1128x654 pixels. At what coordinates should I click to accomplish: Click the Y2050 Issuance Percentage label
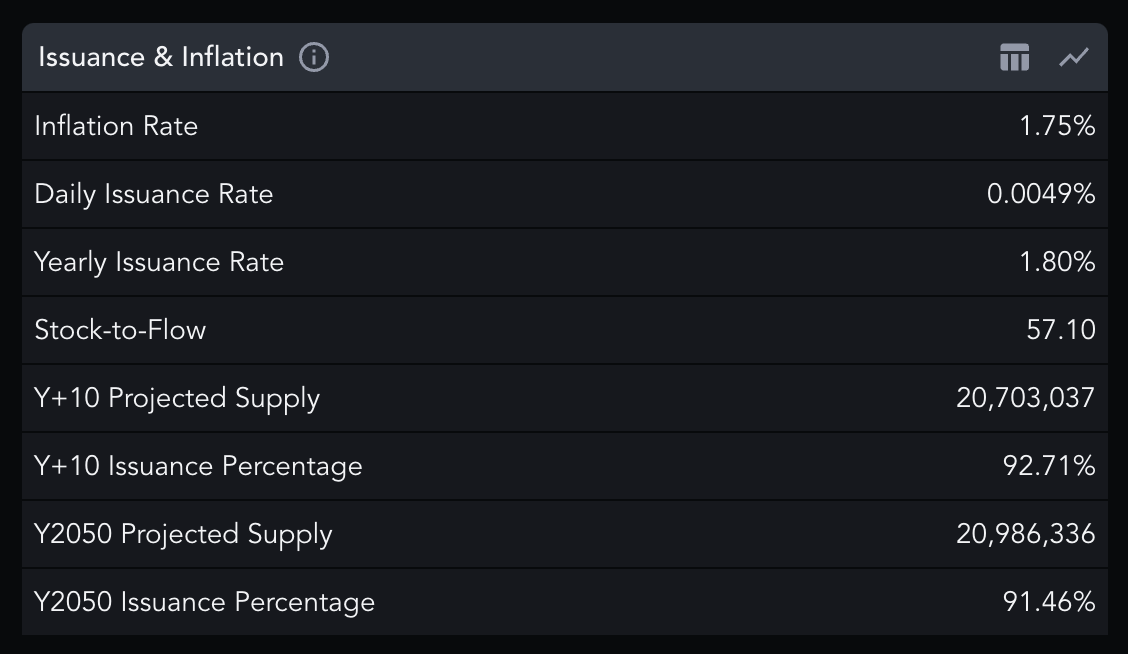[204, 602]
